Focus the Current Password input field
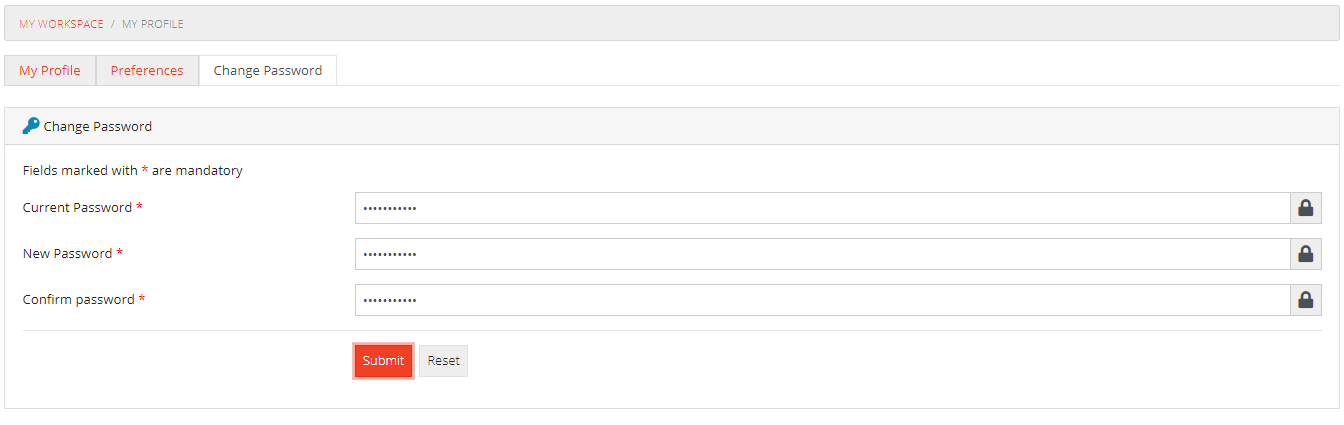Viewport: 1344px width, 425px height. coord(823,208)
